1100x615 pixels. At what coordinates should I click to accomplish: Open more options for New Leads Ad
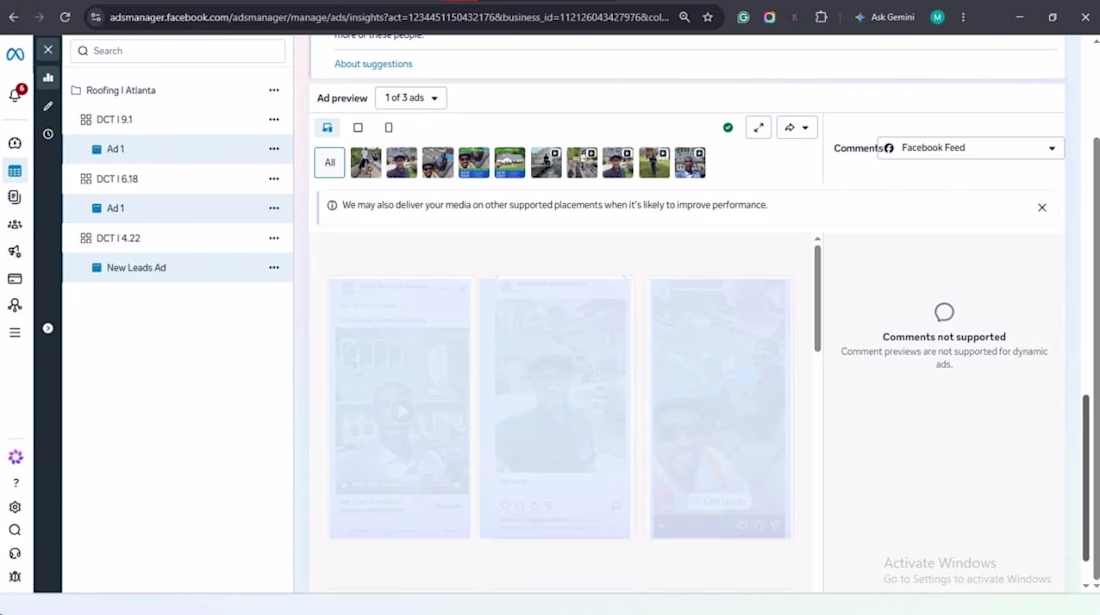click(x=274, y=268)
